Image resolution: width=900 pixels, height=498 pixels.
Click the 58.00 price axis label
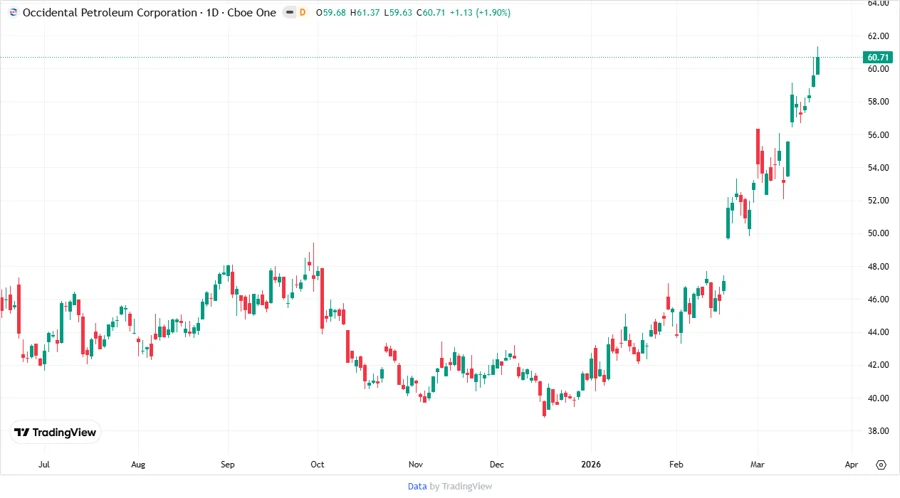point(878,102)
